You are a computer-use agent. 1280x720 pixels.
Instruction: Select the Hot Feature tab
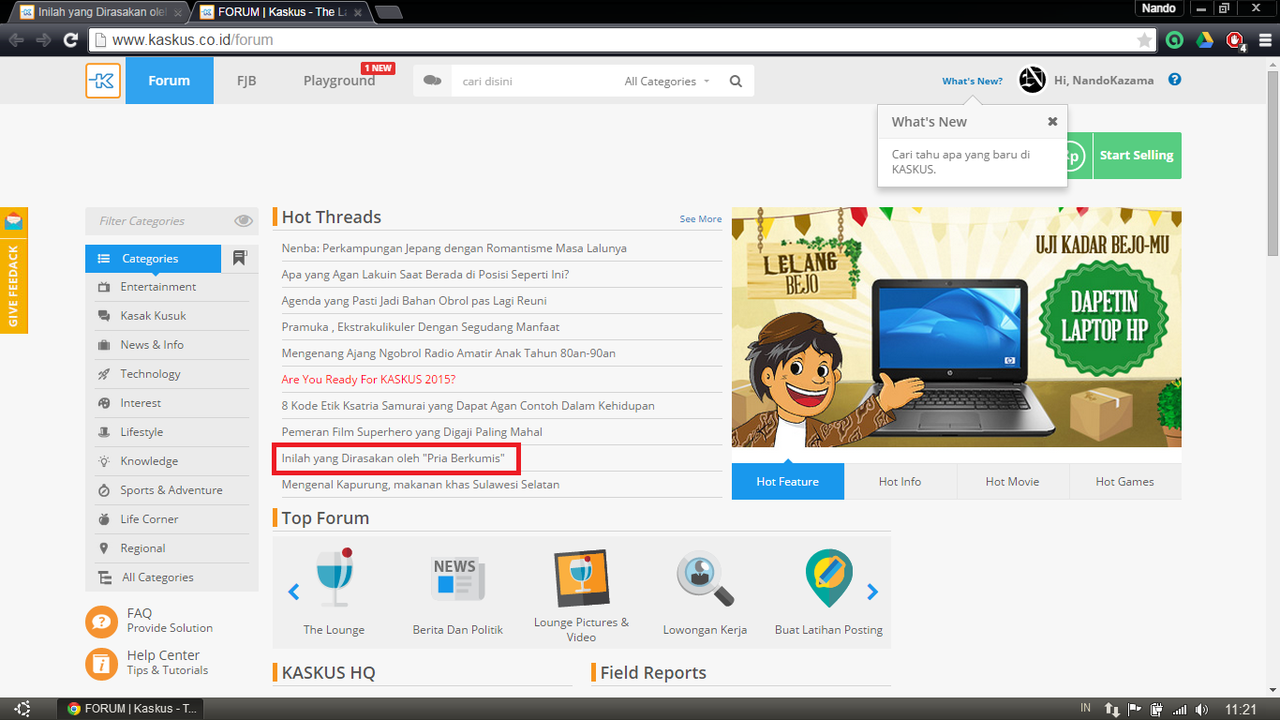(788, 482)
